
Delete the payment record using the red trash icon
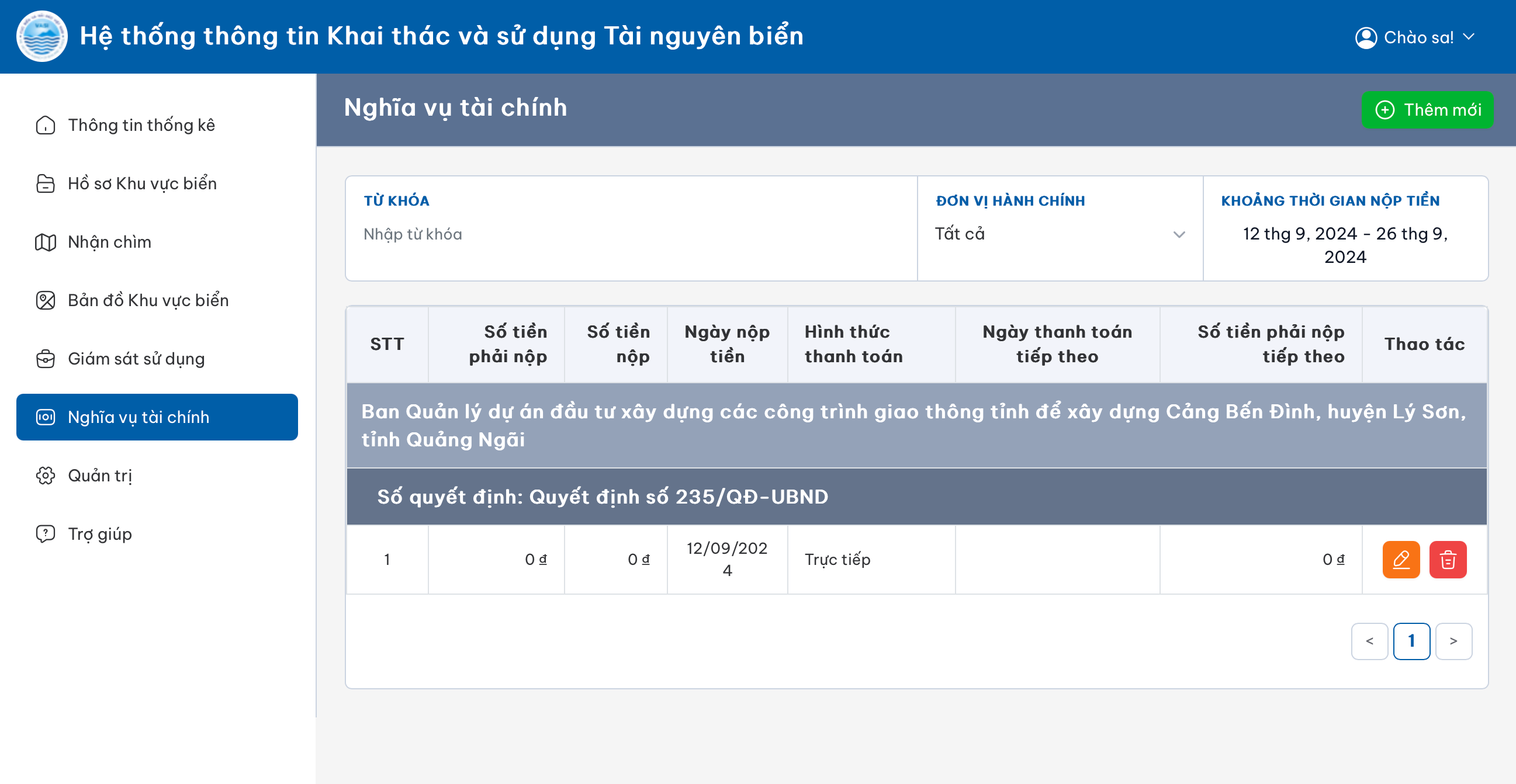[x=1448, y=559]
